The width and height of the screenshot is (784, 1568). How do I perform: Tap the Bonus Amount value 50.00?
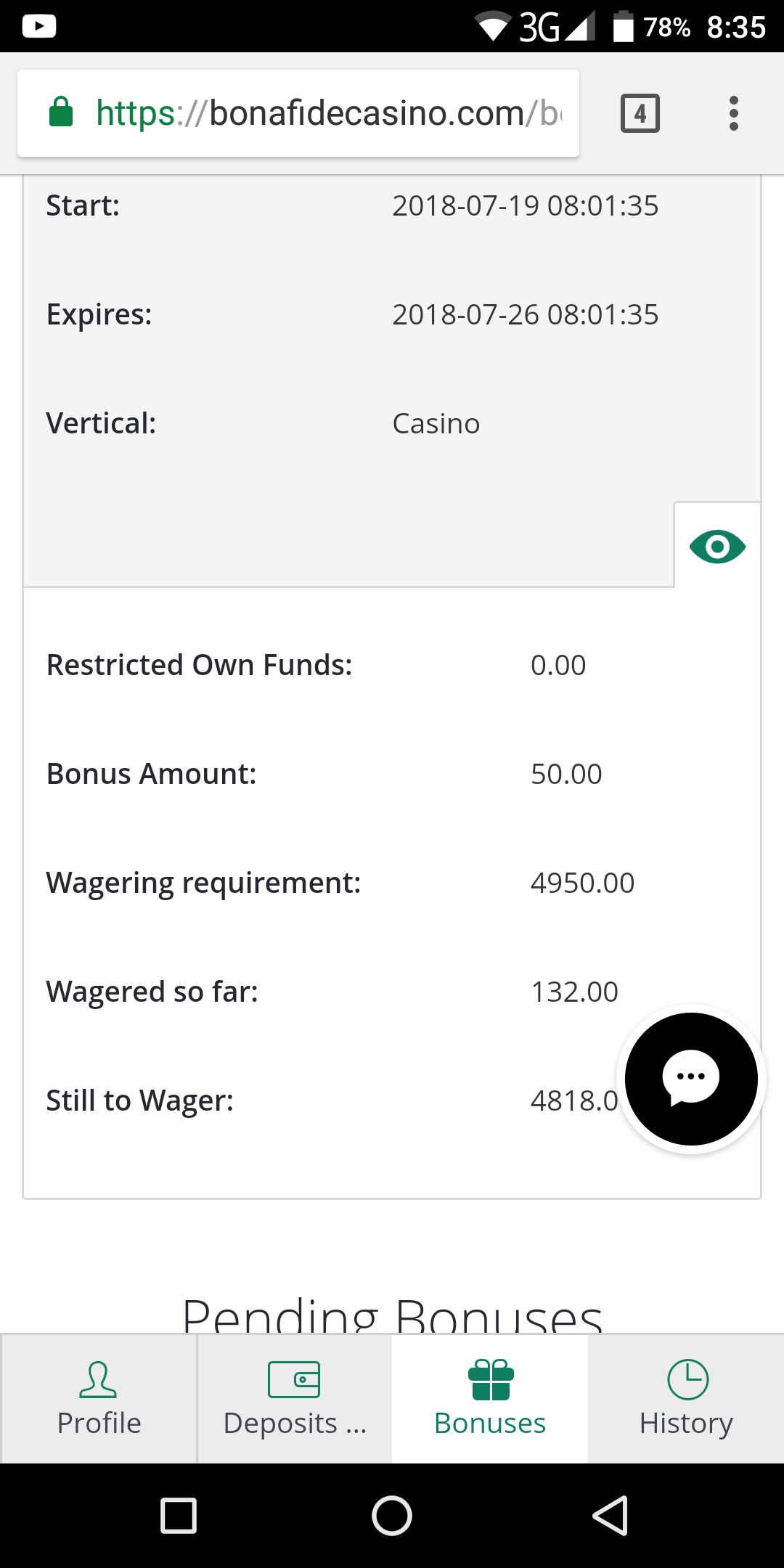click(x=566, y=774)
